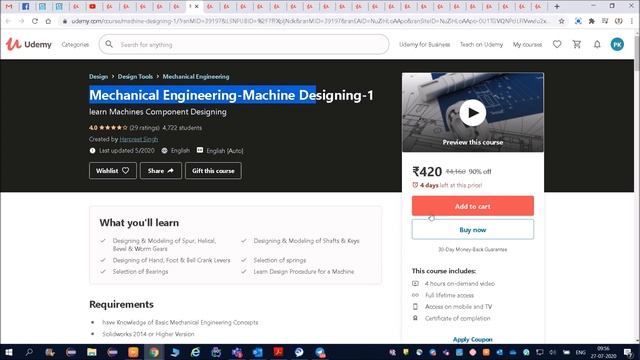
Task: Open the Chrome extensions puzzle icon
Action: (591, 21)
